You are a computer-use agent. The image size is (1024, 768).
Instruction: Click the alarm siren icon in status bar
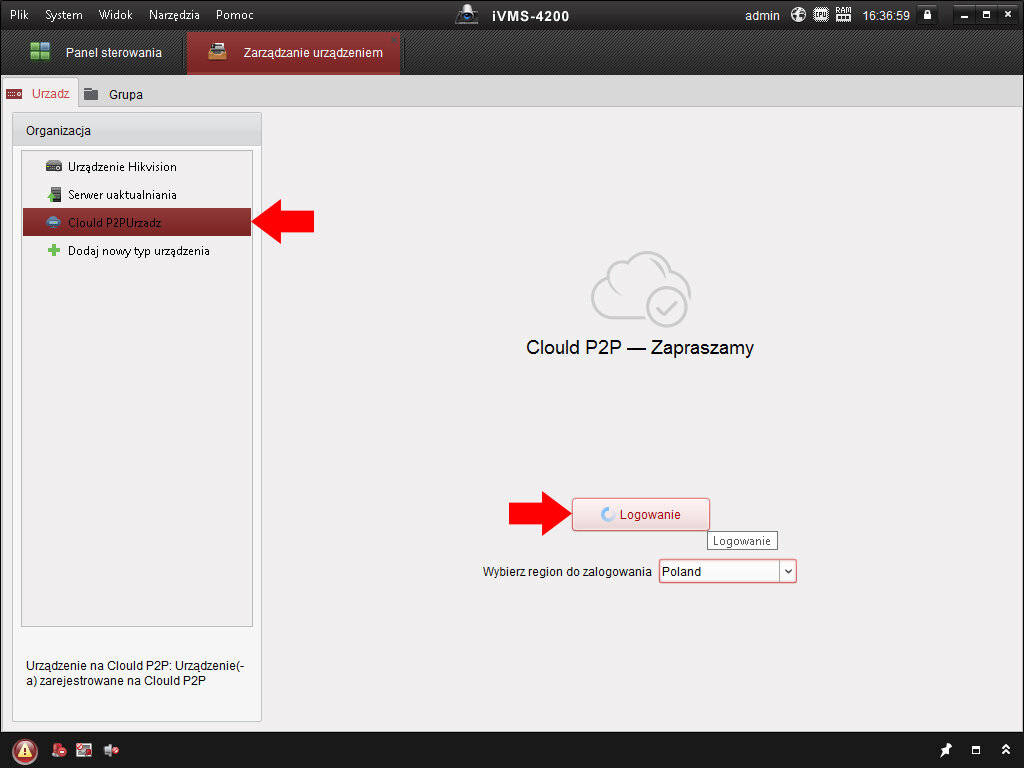tap(60, 750)
